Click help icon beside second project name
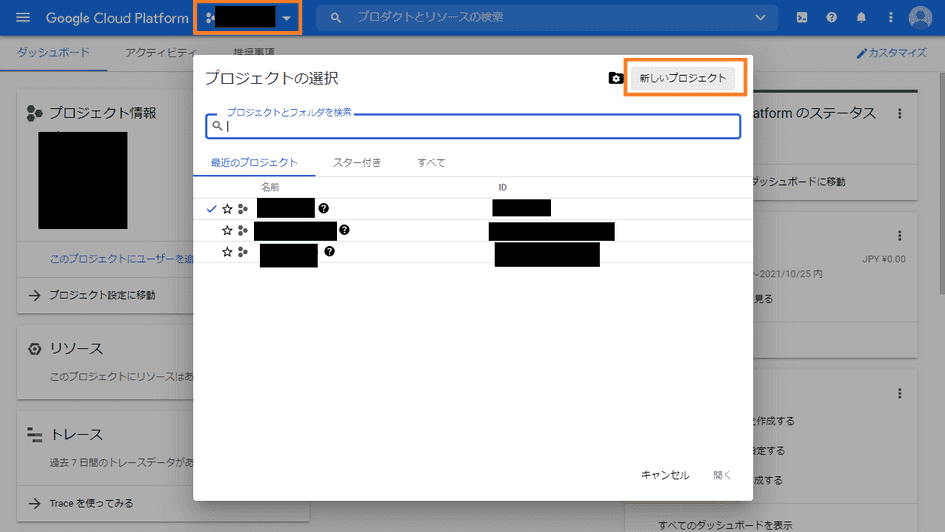The width and height of the screenshot is (945, 532). click(x=344, y=230)
